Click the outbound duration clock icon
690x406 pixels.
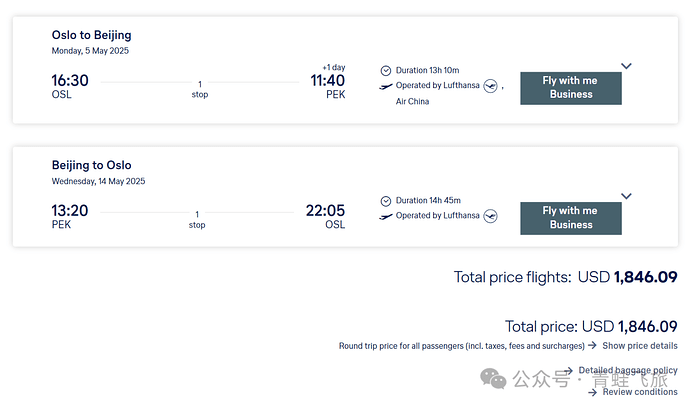coord(385,70)
